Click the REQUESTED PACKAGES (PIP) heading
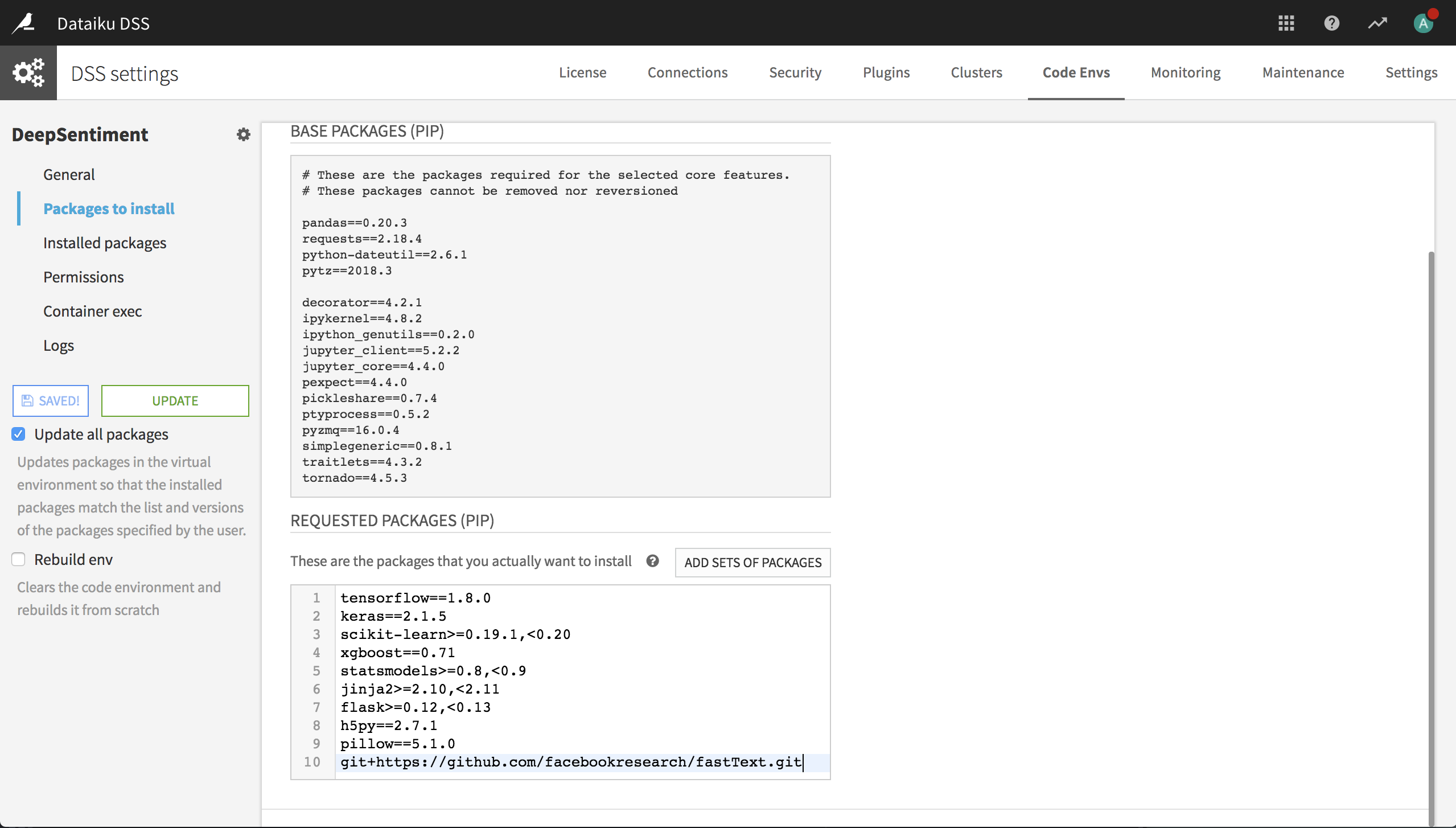This screenshot has height=828, width=1456. pyautogui.click(x=392, y=520)
